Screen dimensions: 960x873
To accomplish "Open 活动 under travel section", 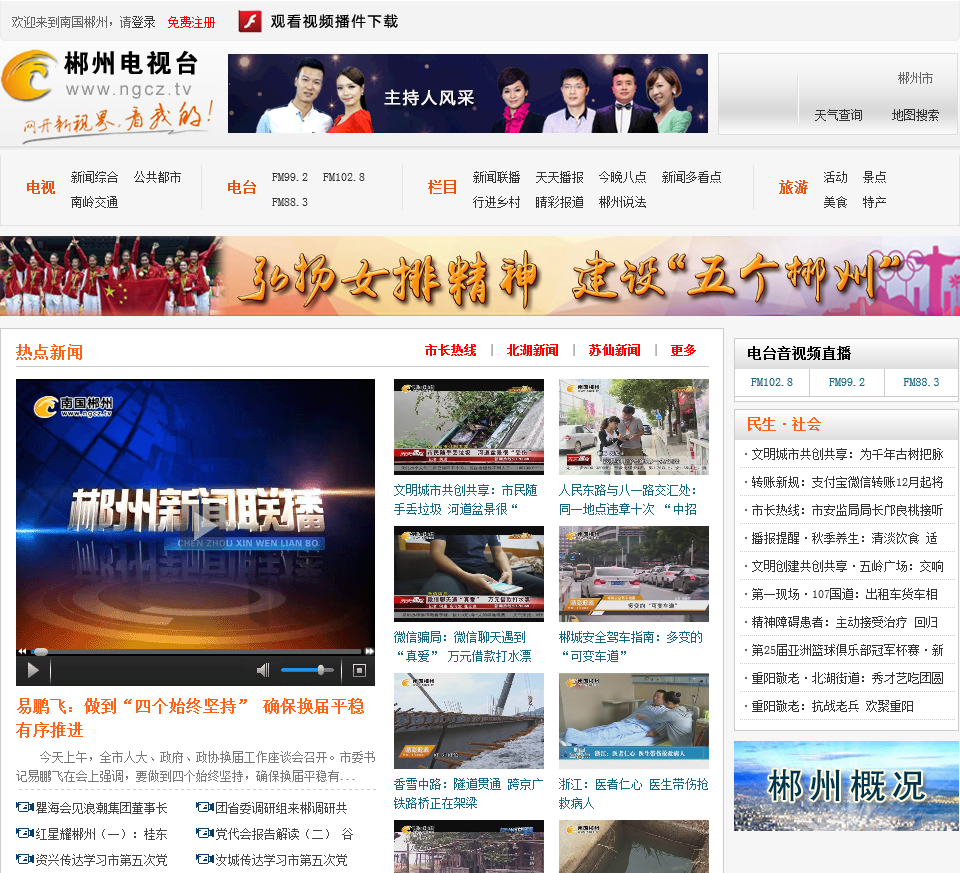I will 835,178.
